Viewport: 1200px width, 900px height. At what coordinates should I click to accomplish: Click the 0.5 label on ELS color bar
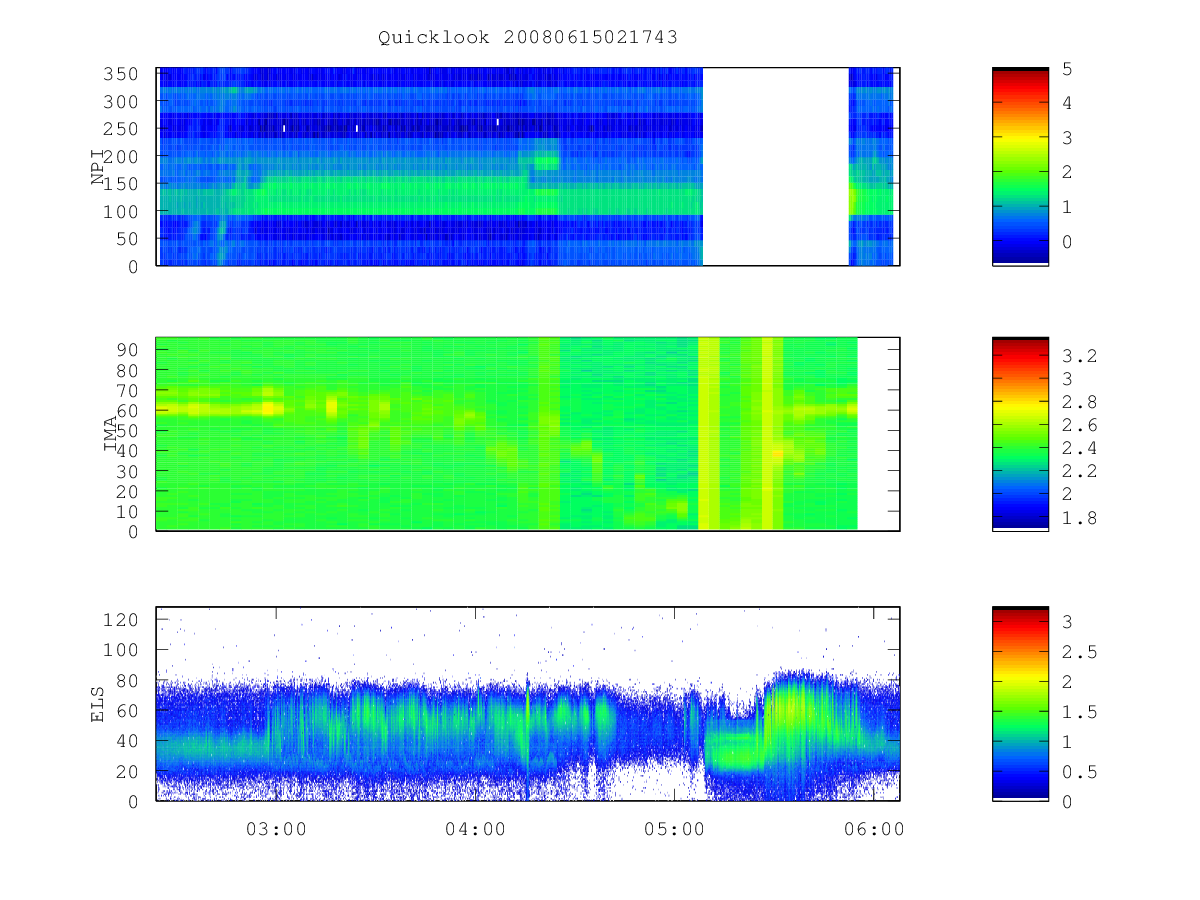click(1080, 772)
